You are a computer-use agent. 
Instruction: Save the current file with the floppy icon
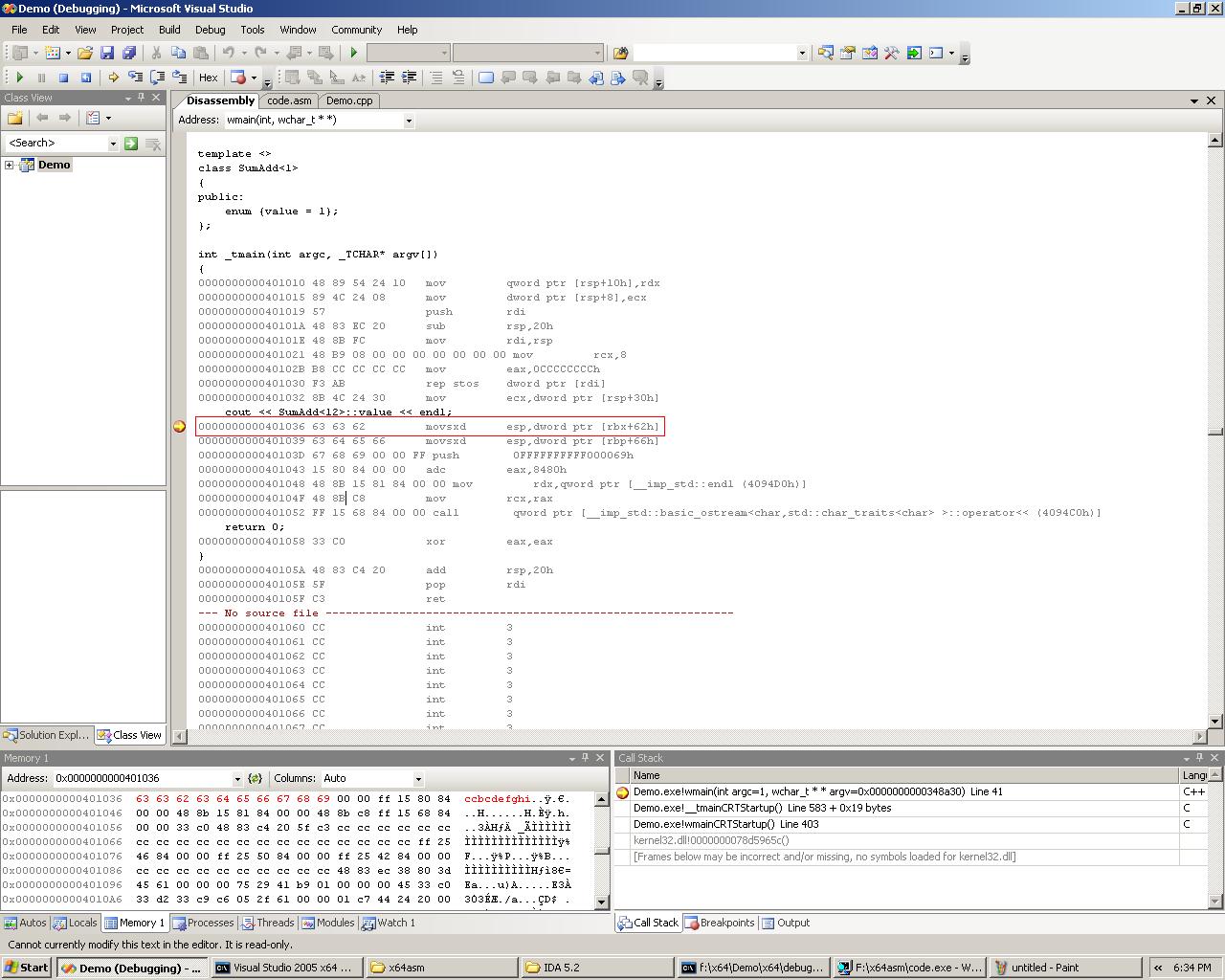pos(107,53)
